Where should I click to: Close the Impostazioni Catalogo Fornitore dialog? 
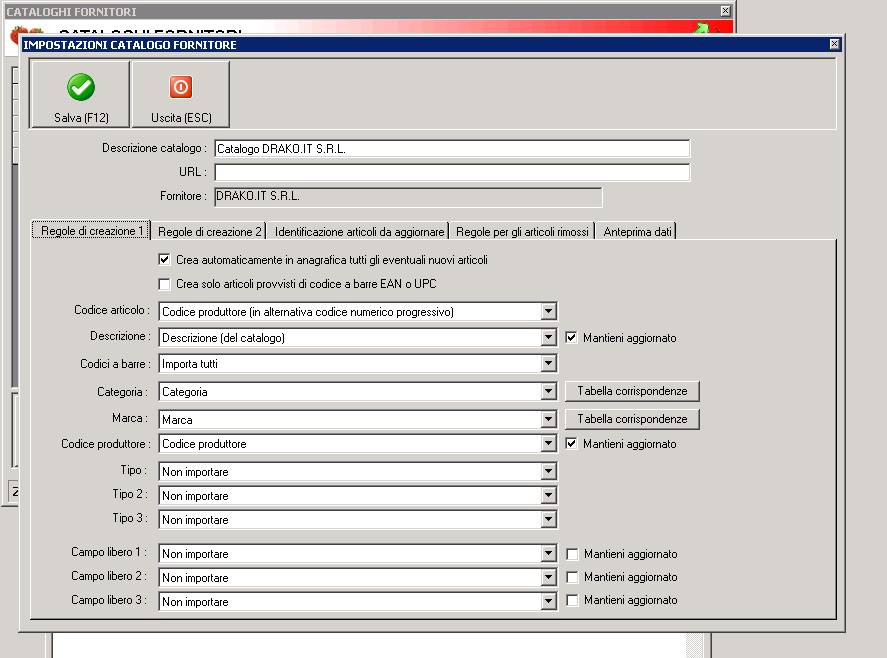click(x=834, y=44)
